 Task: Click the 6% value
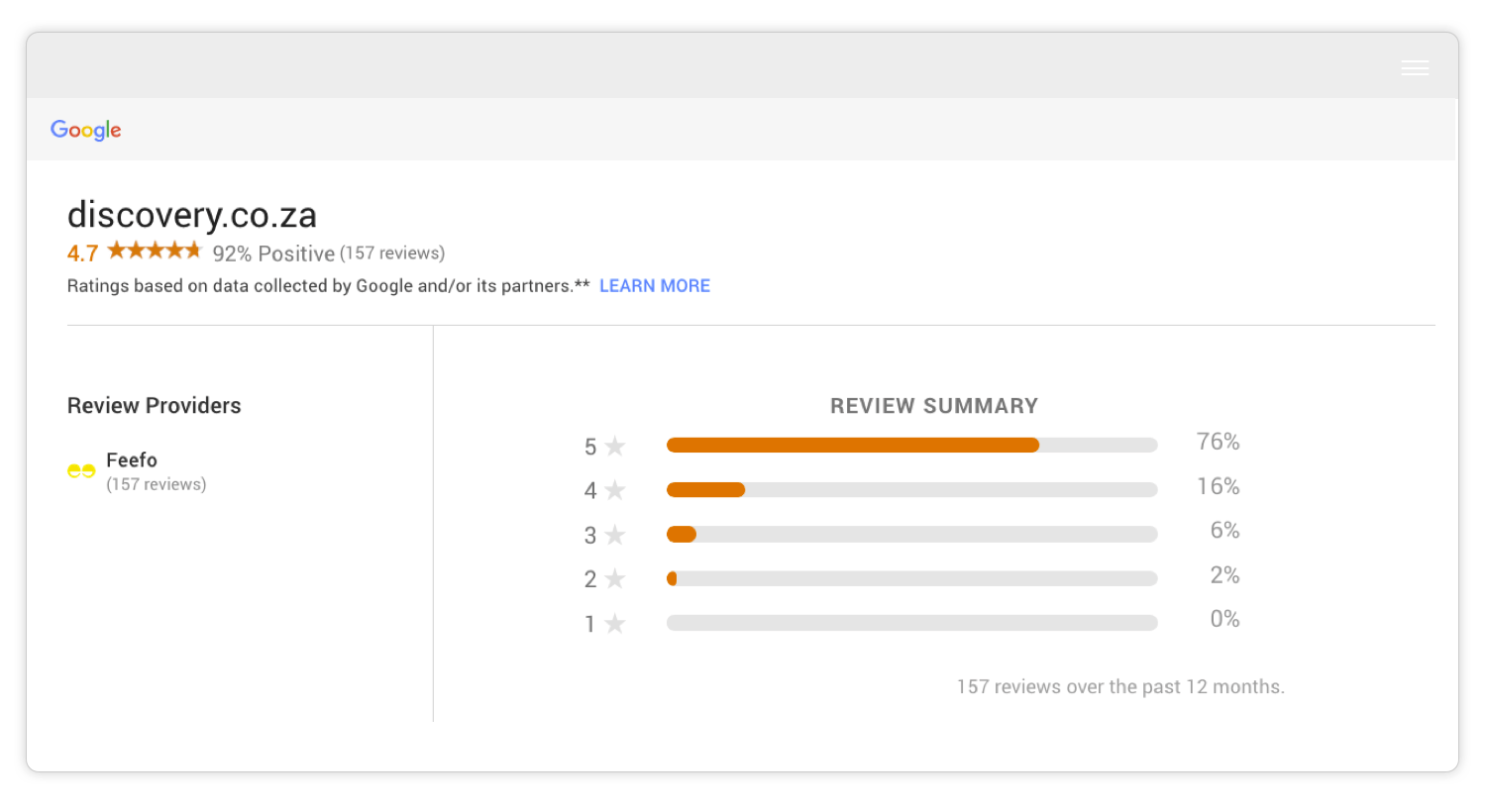1224,531
